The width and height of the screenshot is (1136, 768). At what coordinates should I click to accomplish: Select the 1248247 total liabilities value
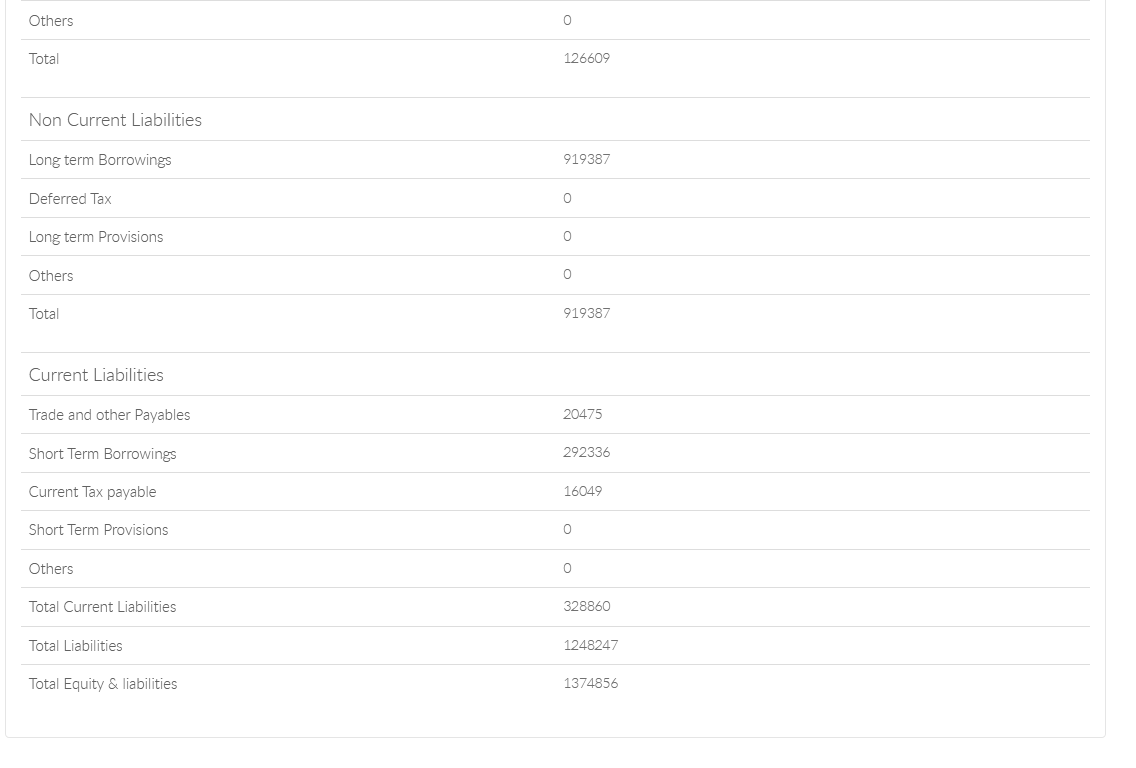point(590,645)
